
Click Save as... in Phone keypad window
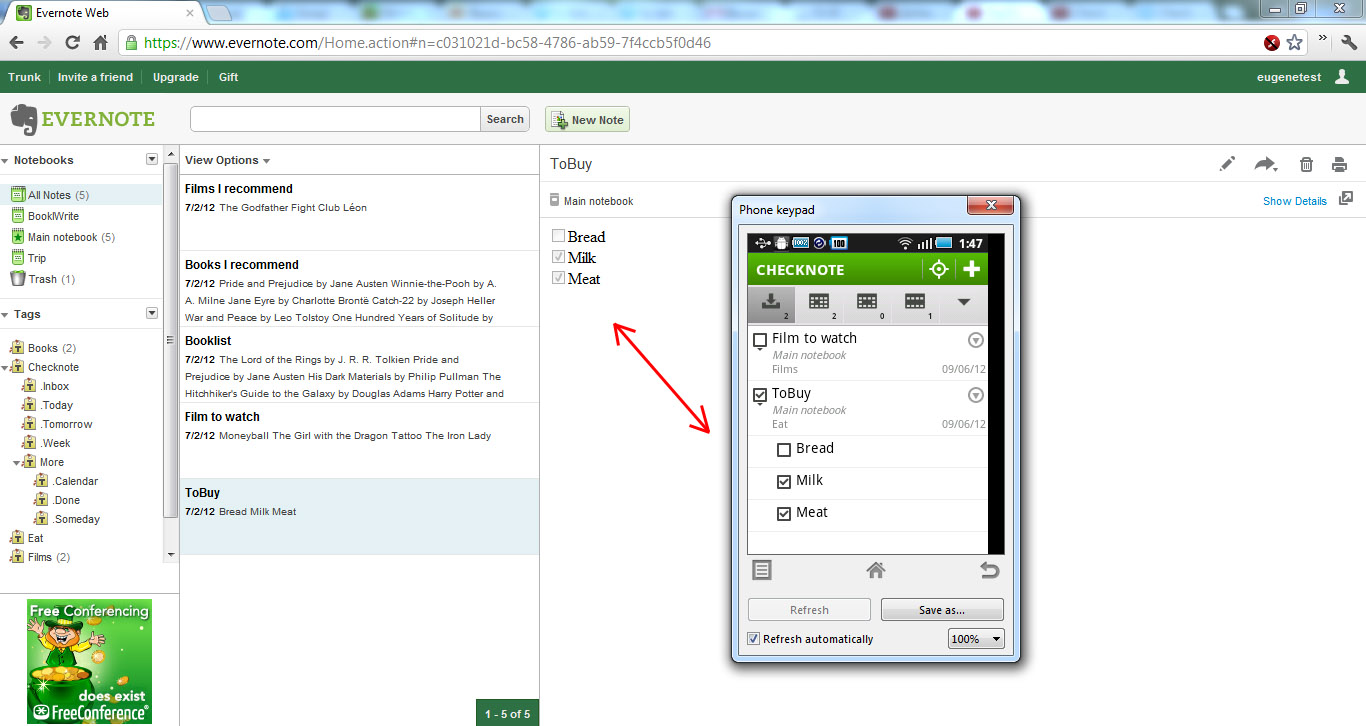(x=942, y=610)
